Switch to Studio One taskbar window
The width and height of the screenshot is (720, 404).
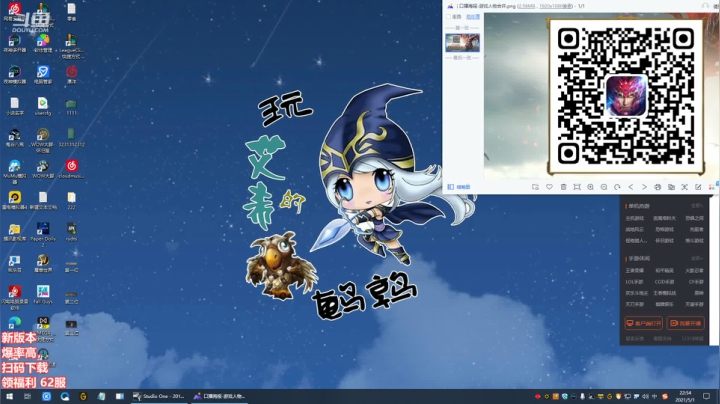coord(159,396)
